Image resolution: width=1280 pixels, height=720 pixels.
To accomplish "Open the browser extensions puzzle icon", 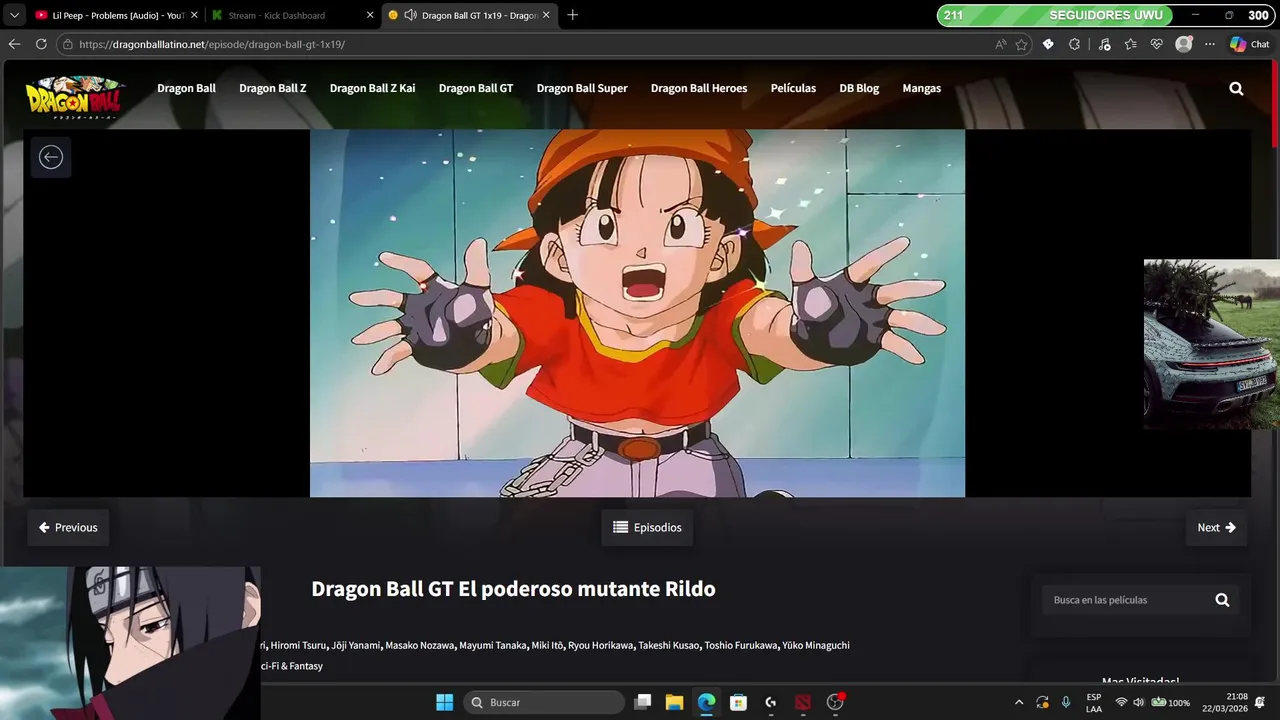I will click(x=1074, y=44).
